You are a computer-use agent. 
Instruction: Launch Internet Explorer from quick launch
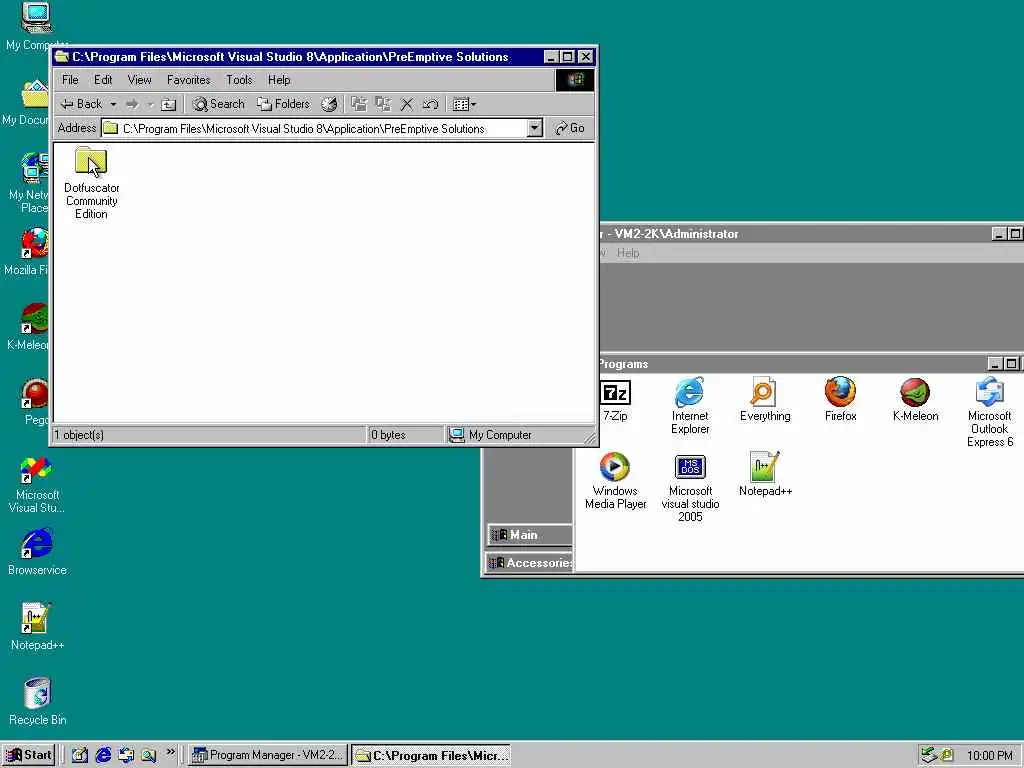point(103,755)
